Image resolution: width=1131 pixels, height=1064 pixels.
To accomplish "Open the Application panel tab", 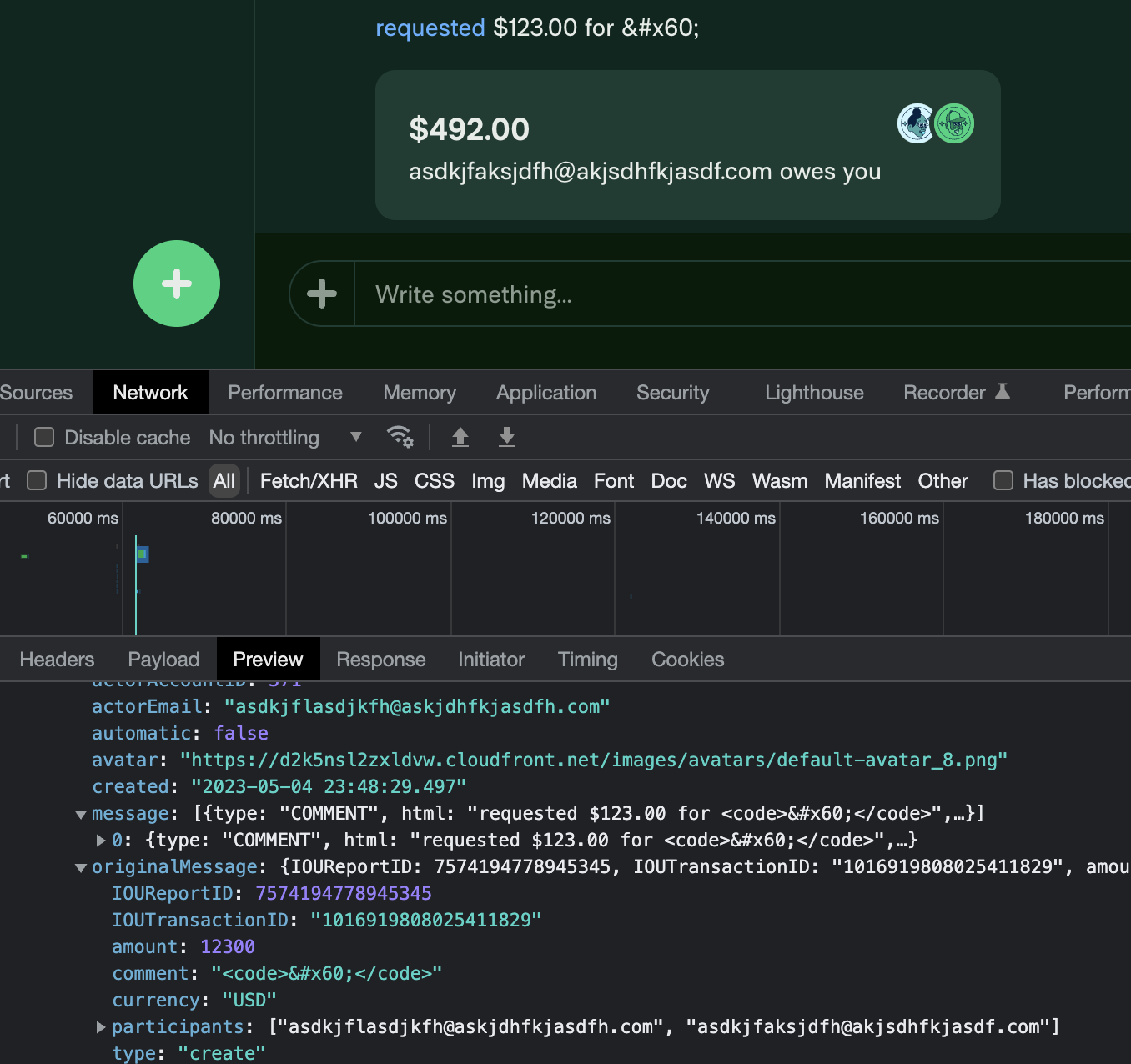I will 546,392.
